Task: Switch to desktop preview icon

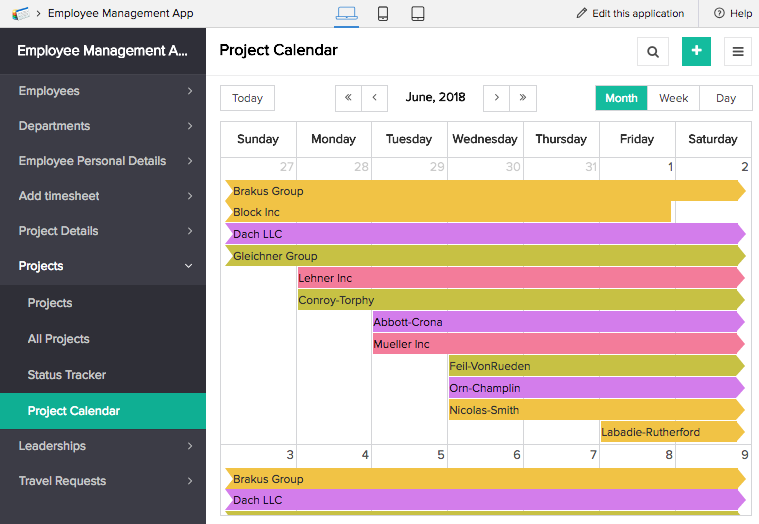Action: tap(346, 14)
